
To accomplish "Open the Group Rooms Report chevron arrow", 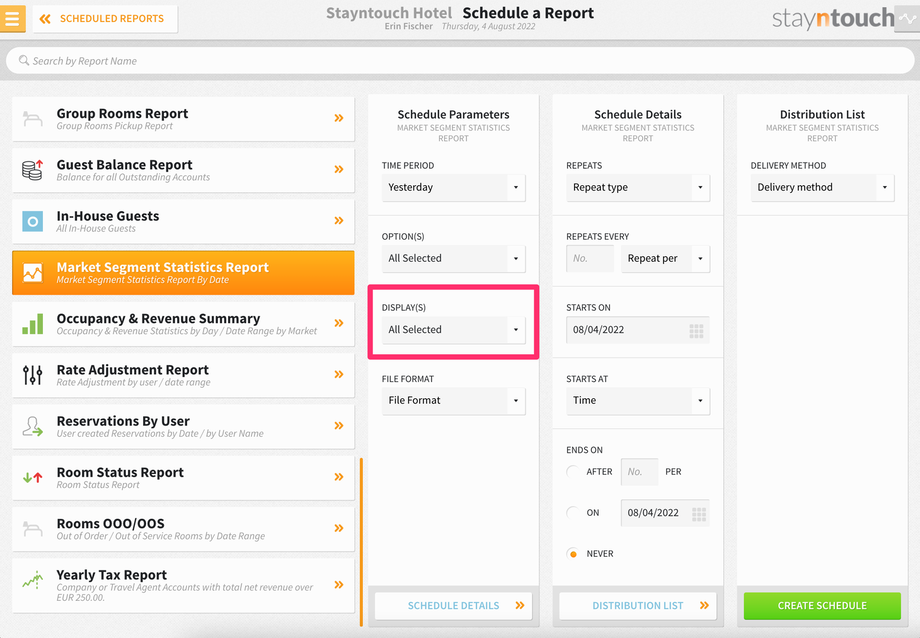I will 339,118.
